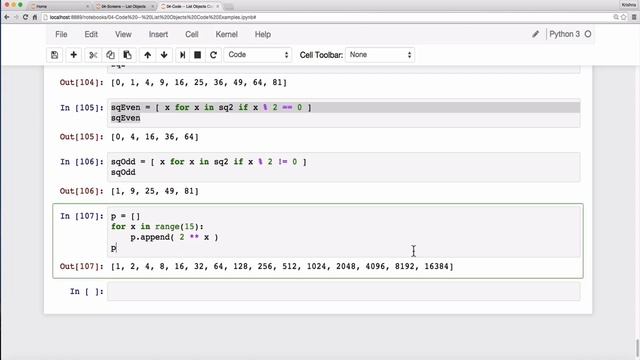The height and width of the screenshot is (360, 640).
Task: Interrupt the kernel with the stop square icon
Action: 198,55
